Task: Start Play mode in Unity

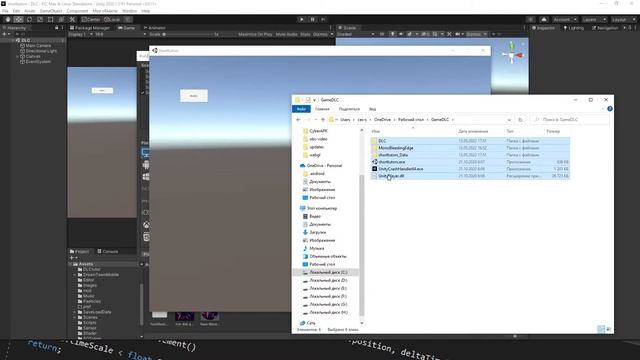Action: (302, 19)
